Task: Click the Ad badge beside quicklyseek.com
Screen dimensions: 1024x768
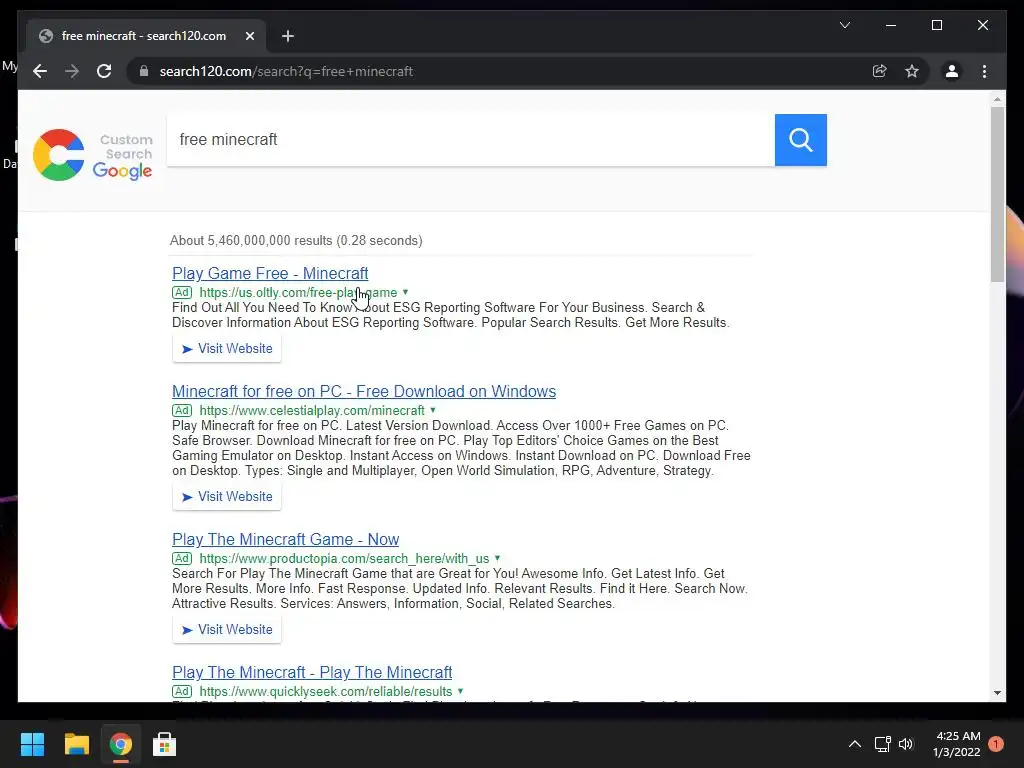Action: 182,691
